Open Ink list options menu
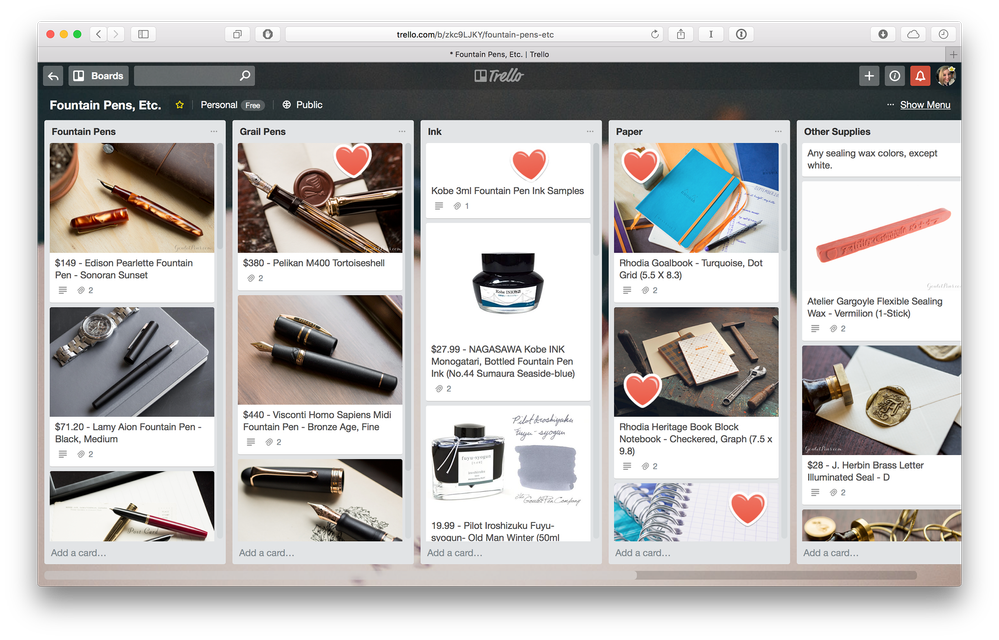The width and height of the screenshot is (999, 640). (590, 132)
